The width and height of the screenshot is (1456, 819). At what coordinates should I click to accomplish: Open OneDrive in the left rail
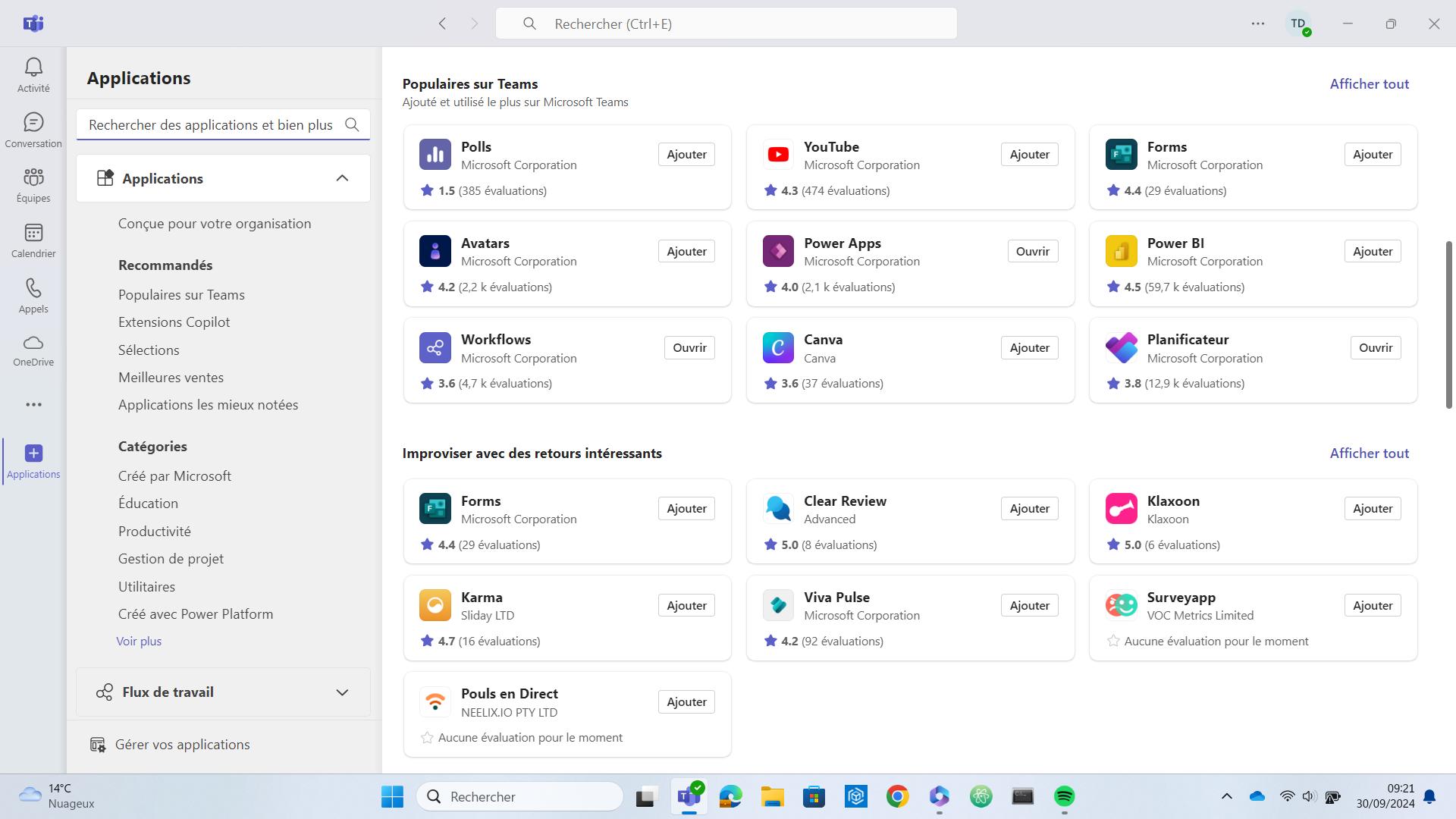tap(33, 350)
